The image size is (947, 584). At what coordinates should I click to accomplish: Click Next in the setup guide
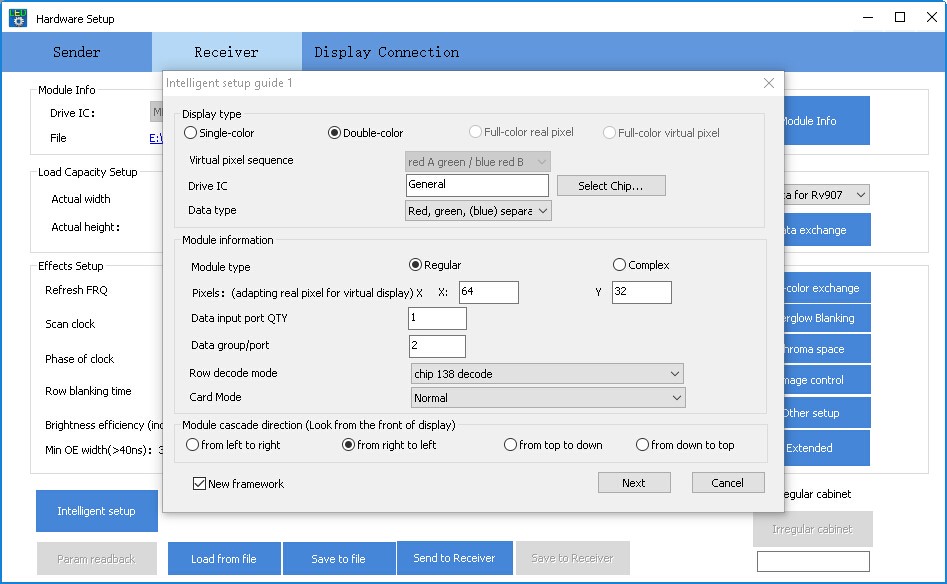pos(633,483)
